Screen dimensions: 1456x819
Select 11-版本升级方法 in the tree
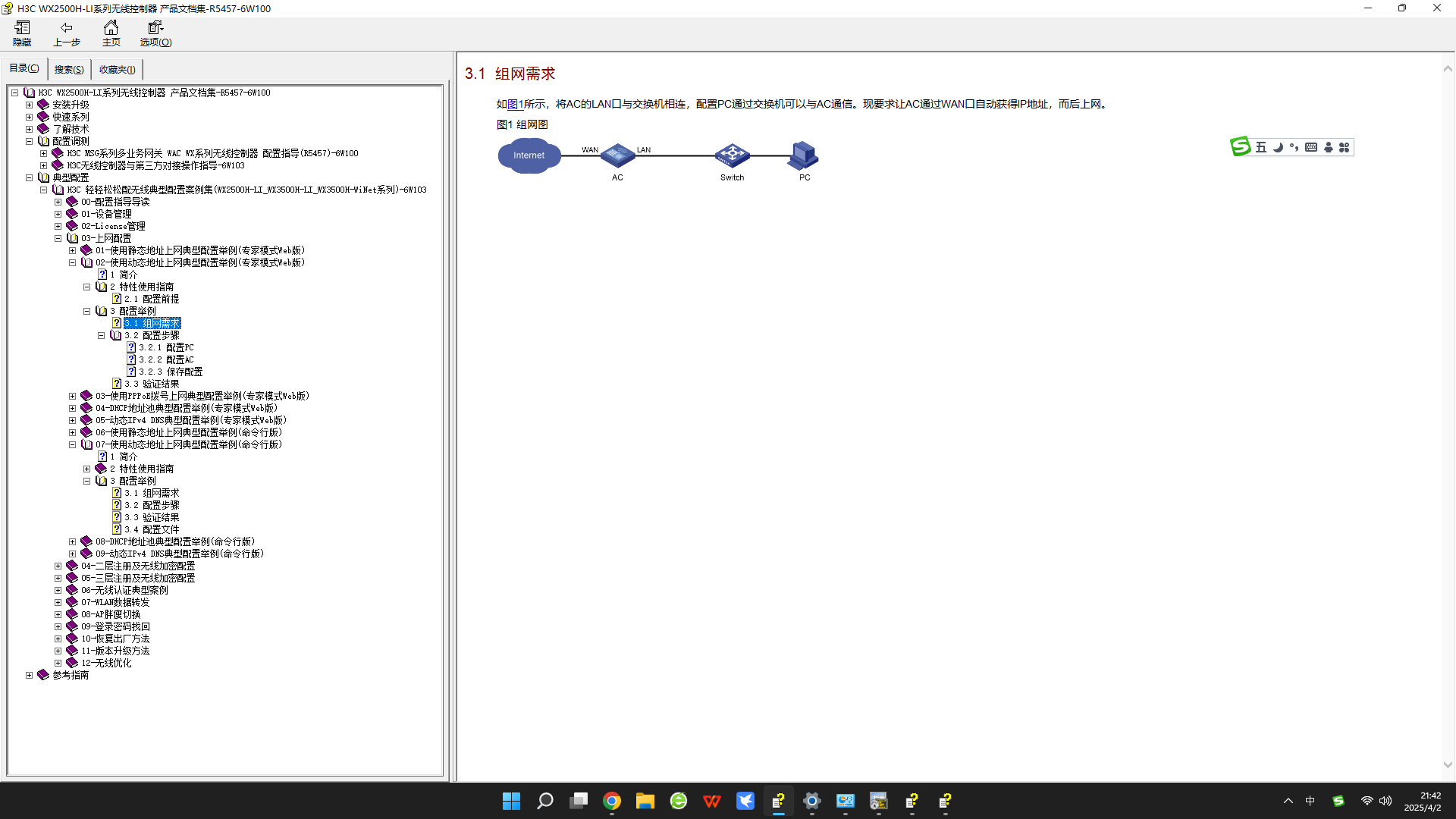point(115,651)
